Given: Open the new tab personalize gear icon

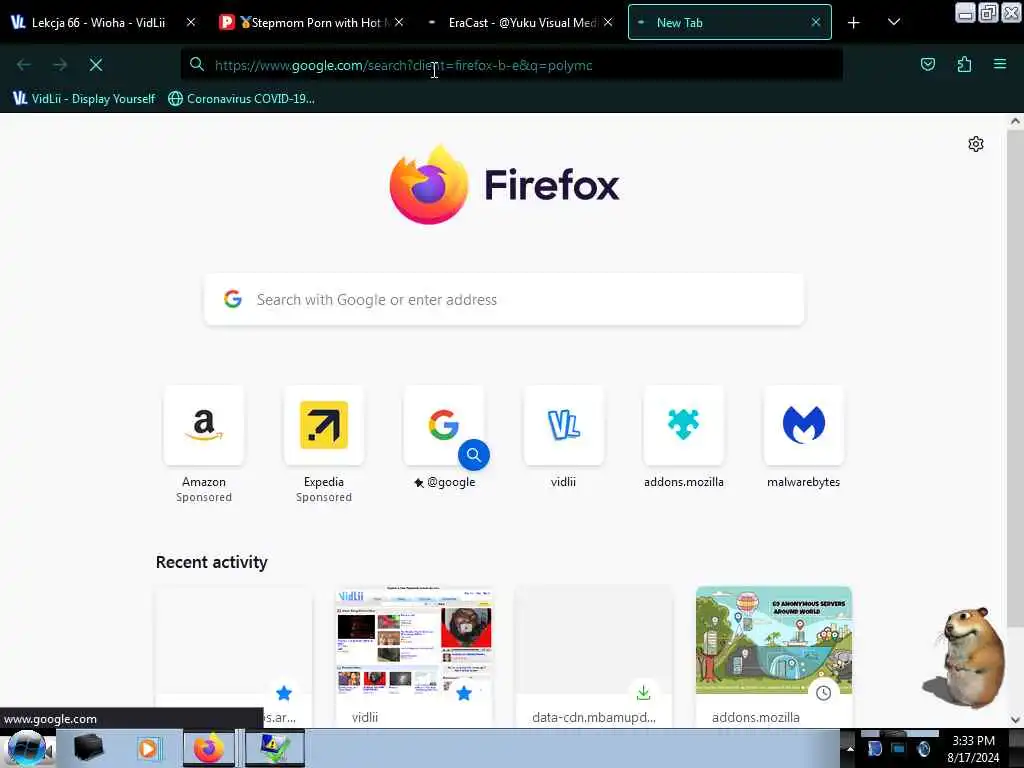Looking at the screenshot, I should 976,144.
